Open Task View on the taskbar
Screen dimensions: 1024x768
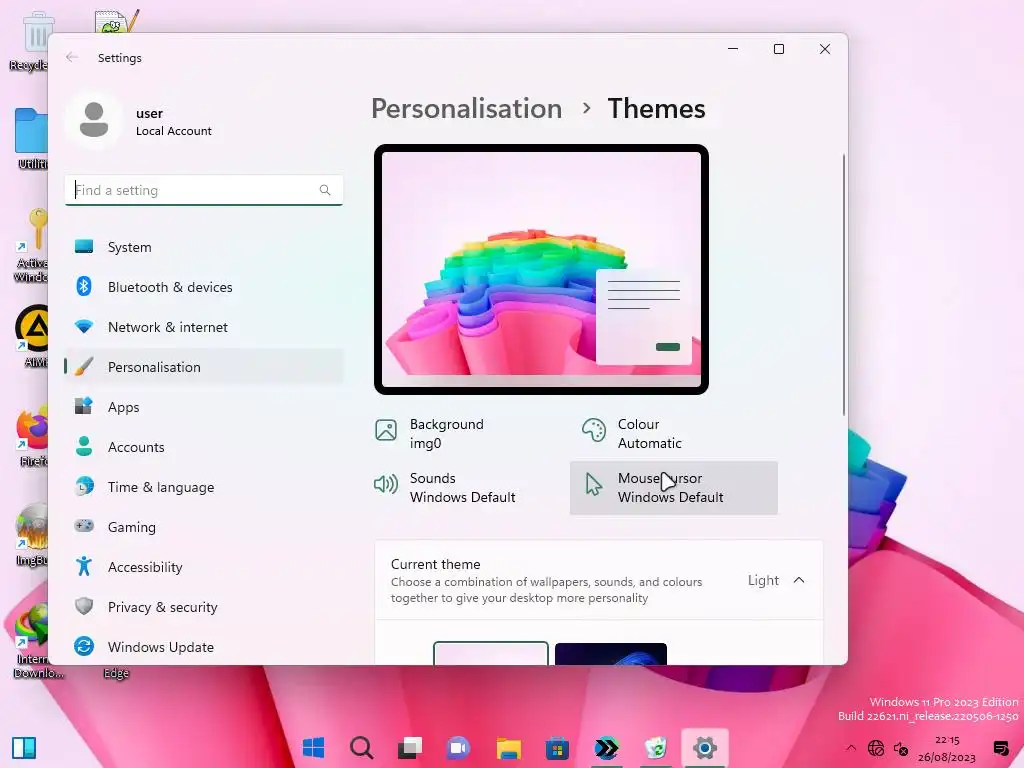coord(410,748)
